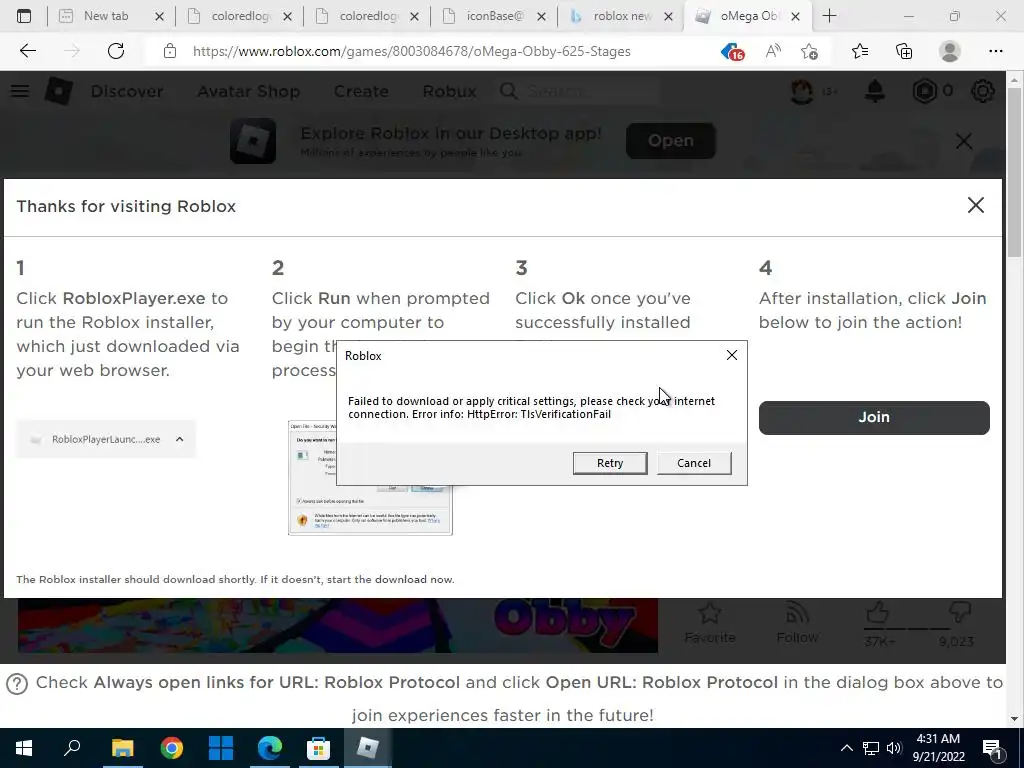Image resolution: width=1024 pixels, height=768 pixels.
Task: Click the dark Join button
Action: pos(874,417)
